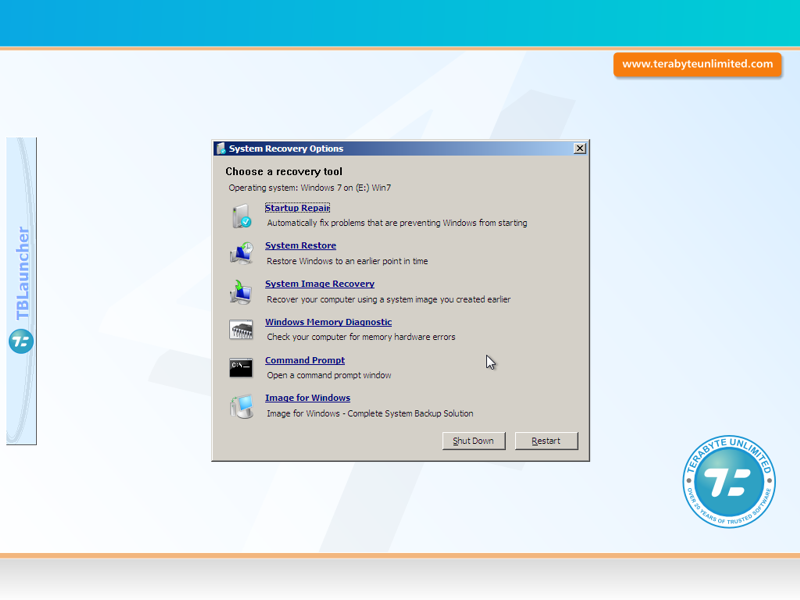
Task: Launch System Image Recovery link
Action: point(319,284)
